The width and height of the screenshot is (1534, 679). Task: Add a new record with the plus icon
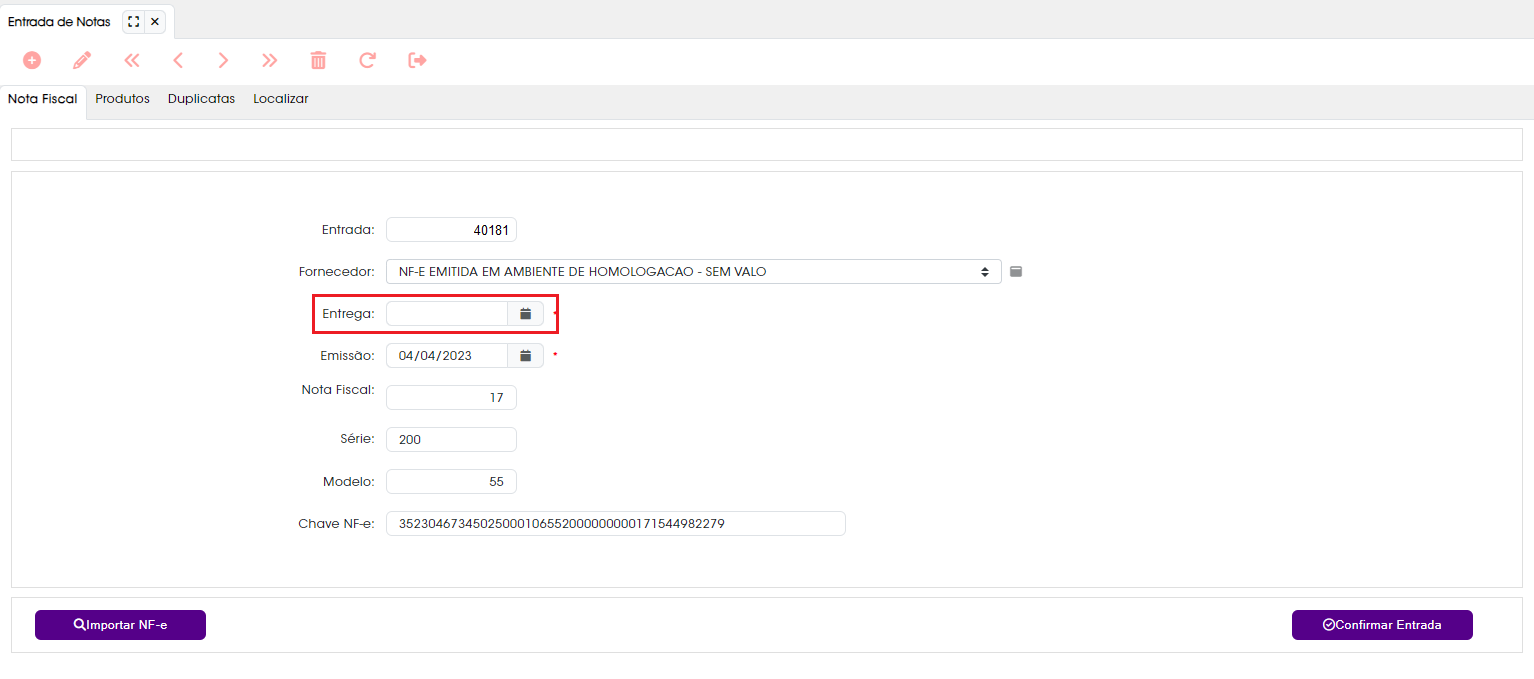[x=32, y=60]
